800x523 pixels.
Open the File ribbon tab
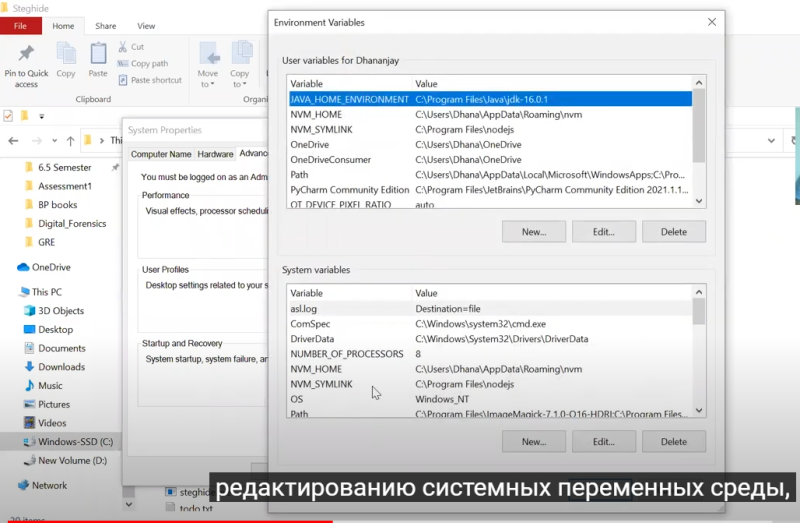[x=21, y=25]
